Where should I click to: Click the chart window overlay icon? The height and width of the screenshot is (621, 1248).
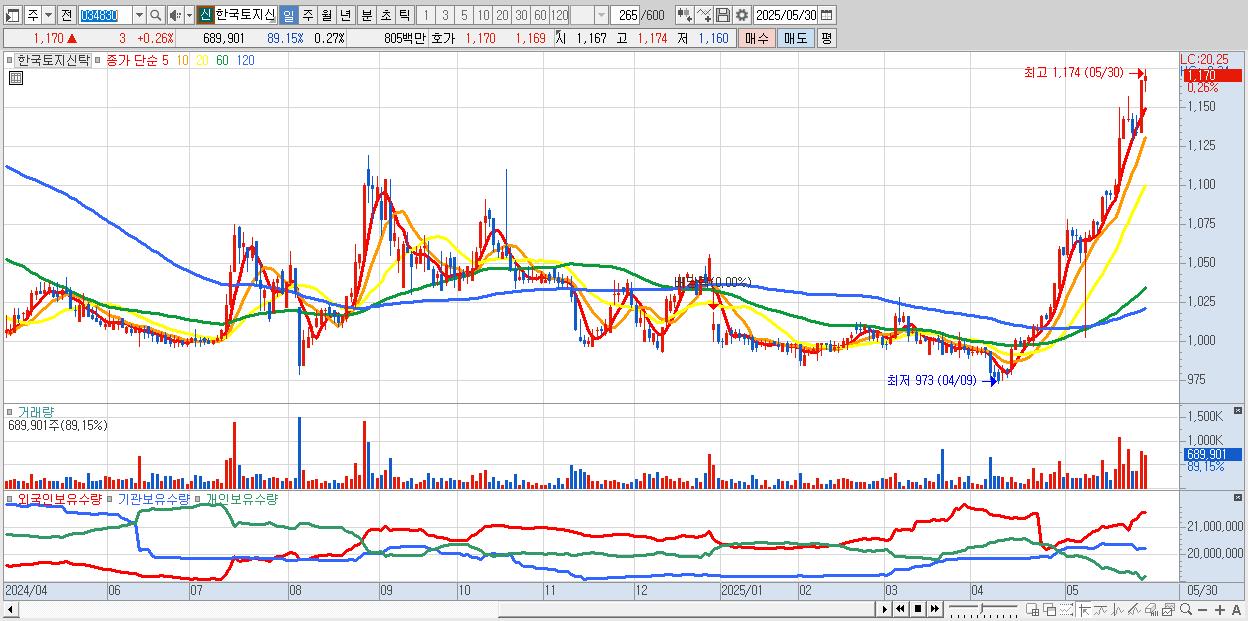tap(1168, 609)
